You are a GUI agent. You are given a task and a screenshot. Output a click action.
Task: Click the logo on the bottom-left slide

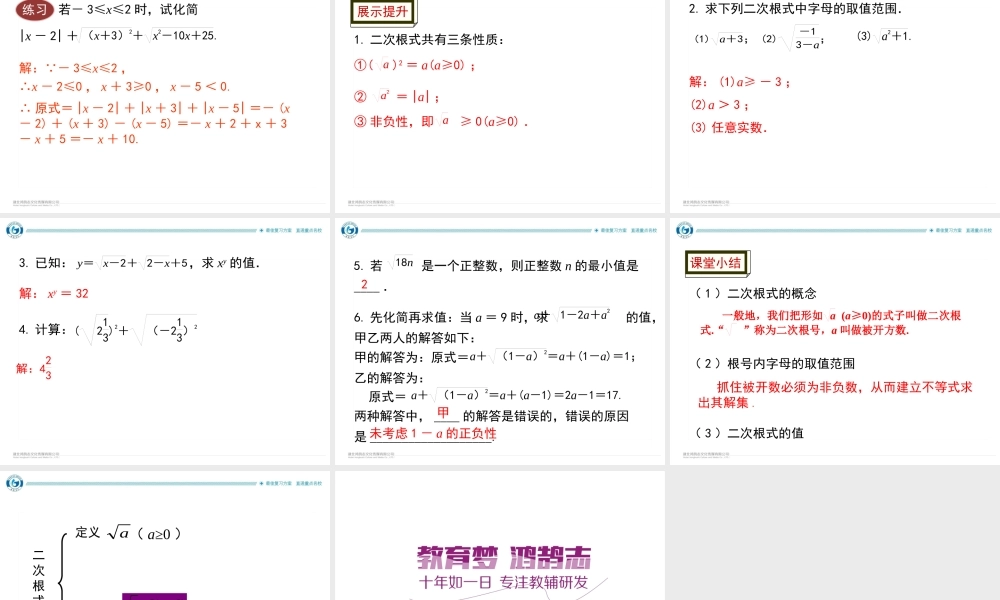click(x=14, y=483)
